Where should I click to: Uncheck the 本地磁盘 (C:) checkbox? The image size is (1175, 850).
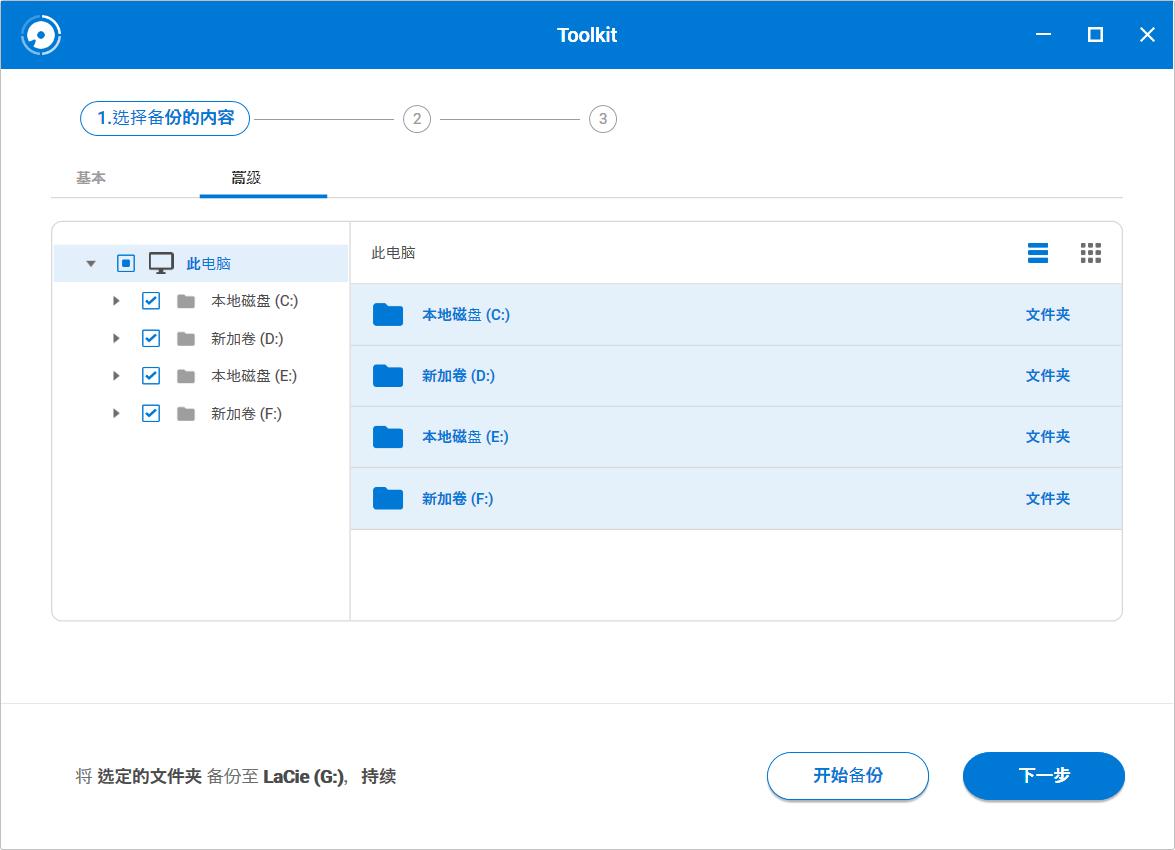point(151,301)
